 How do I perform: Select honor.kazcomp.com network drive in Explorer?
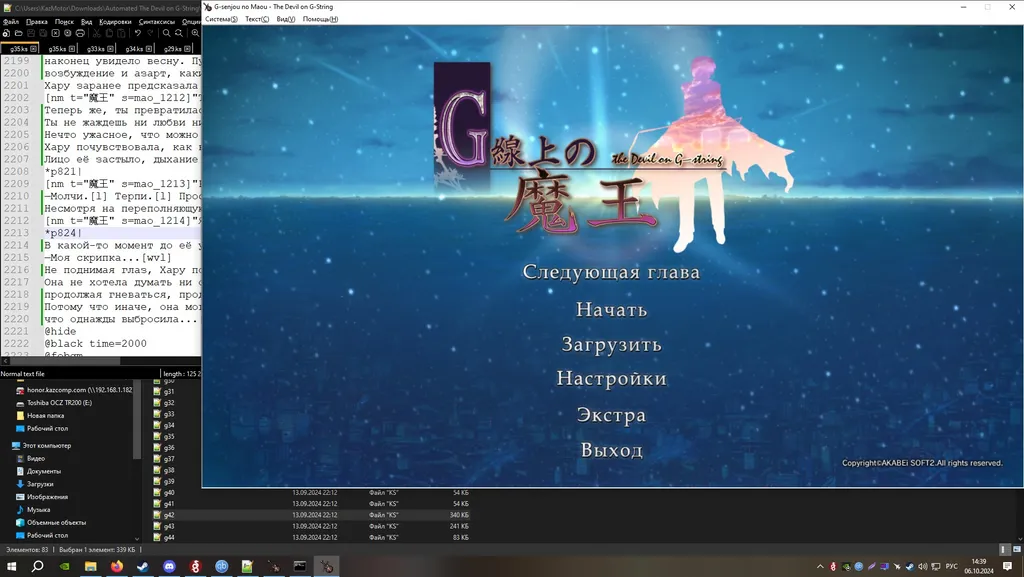coord(74,390)
